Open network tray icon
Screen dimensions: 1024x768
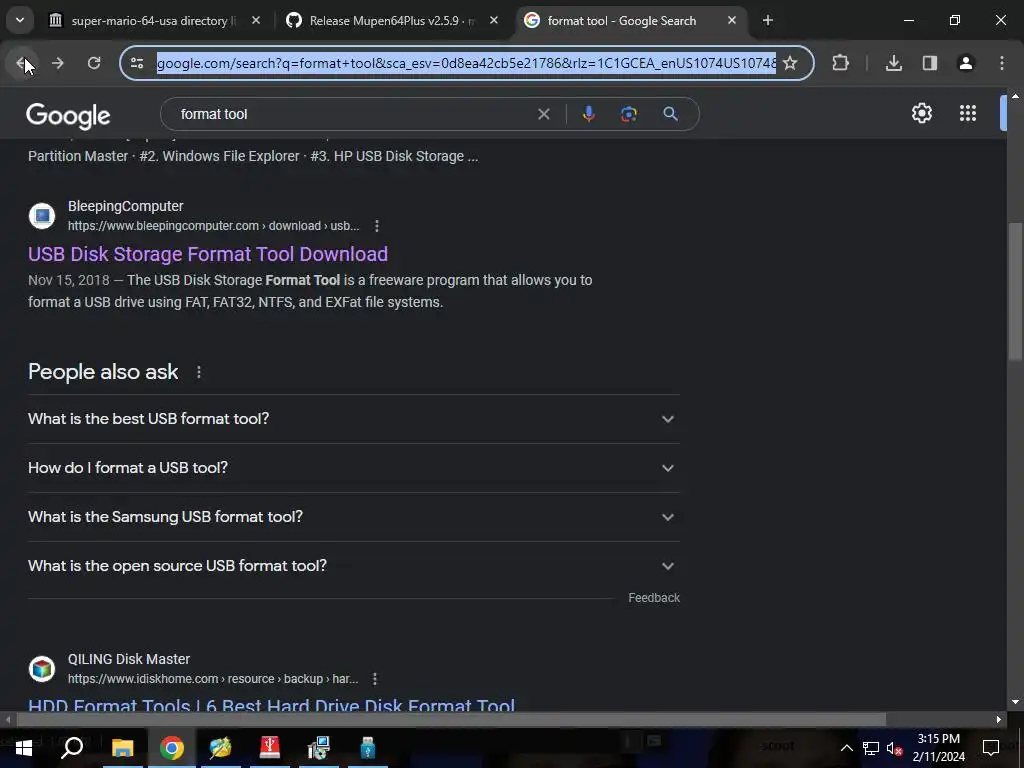(x=871, y=748)
